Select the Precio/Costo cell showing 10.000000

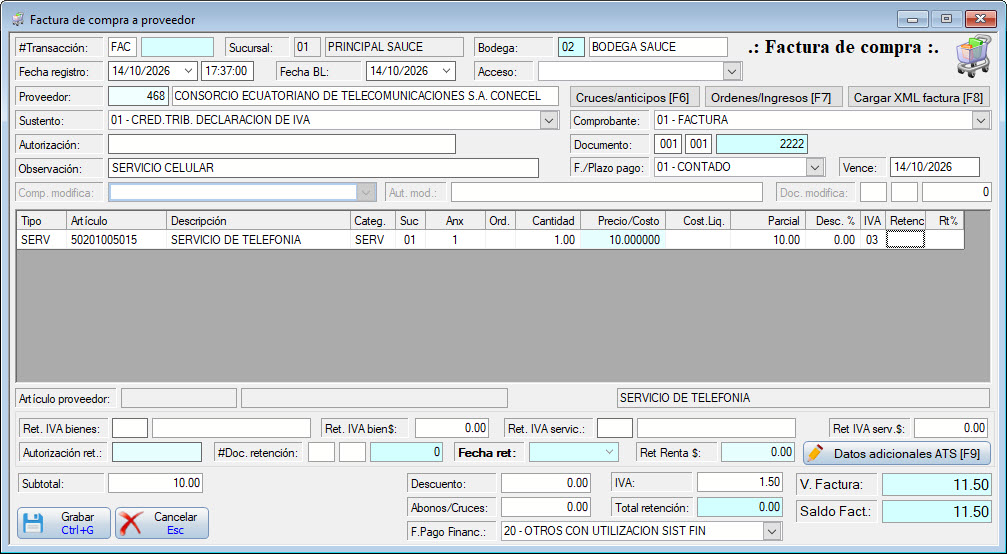(622, 239)
